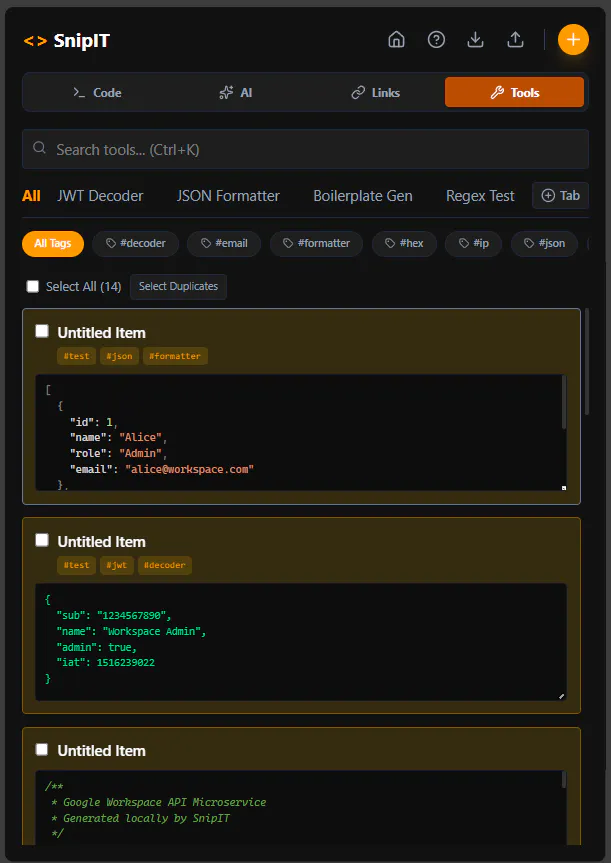Filter by #formatter tag chip
Screen dimensions: 611x863
click(317, 243)
